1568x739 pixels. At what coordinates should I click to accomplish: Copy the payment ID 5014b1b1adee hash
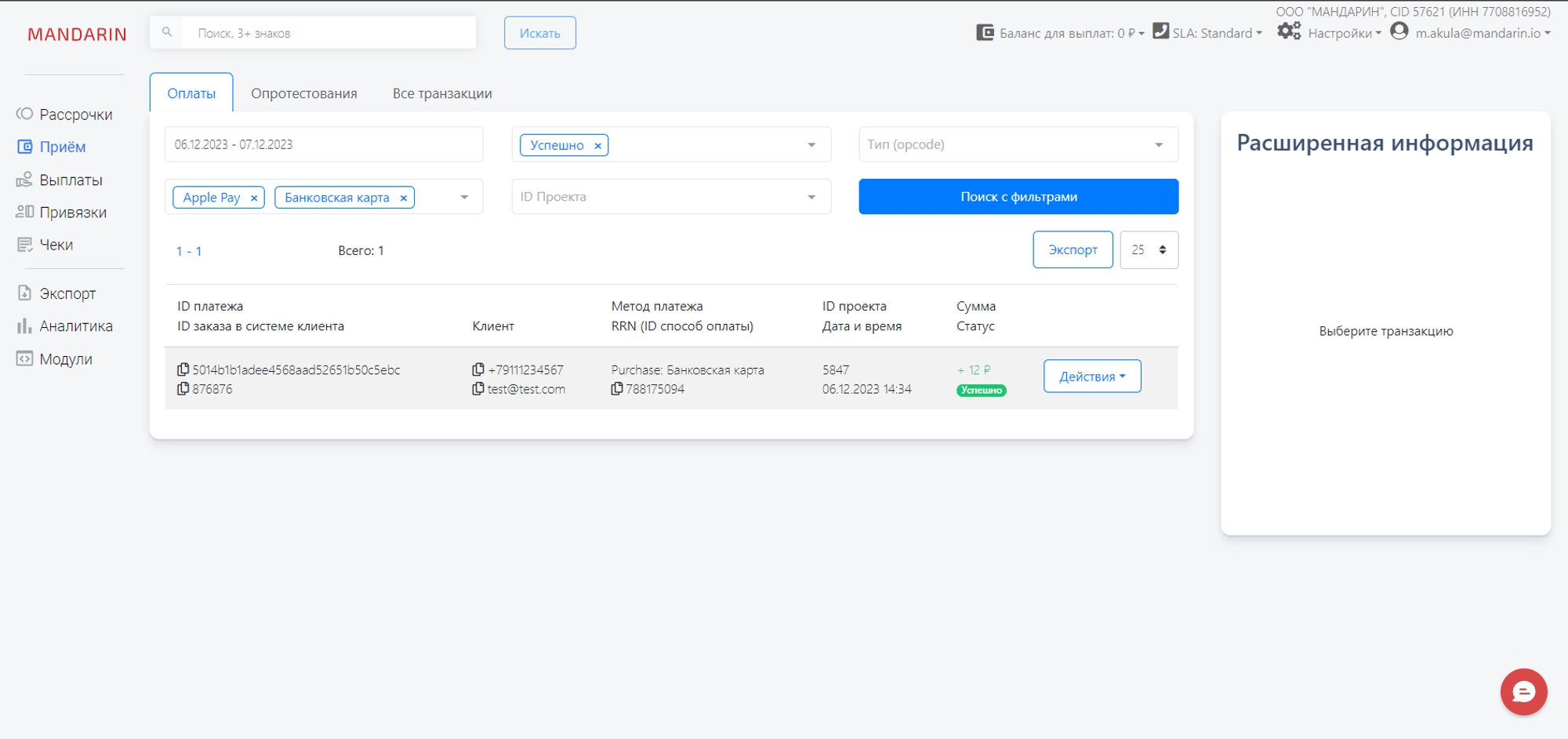[183, 369]
